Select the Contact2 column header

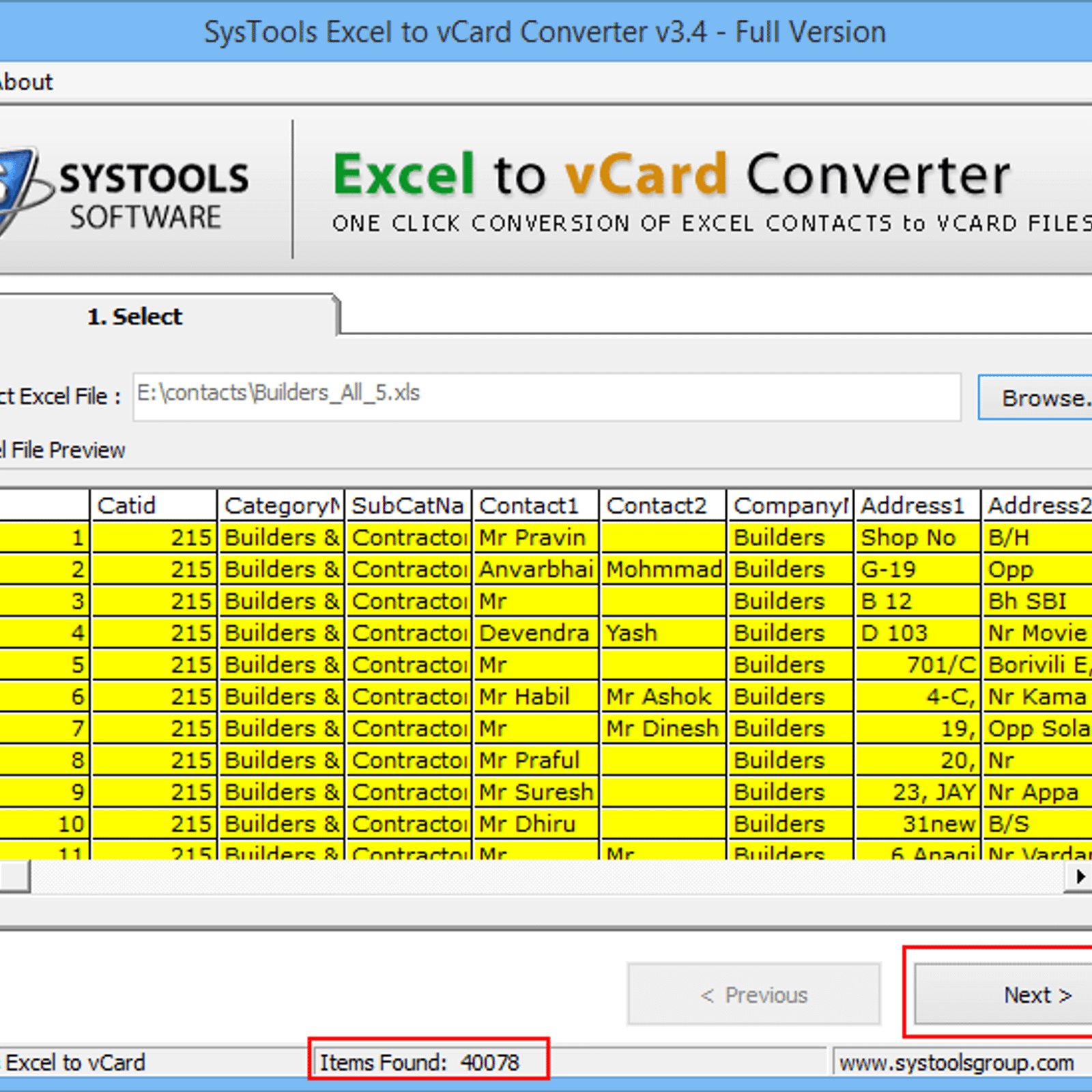pos(663,506)
